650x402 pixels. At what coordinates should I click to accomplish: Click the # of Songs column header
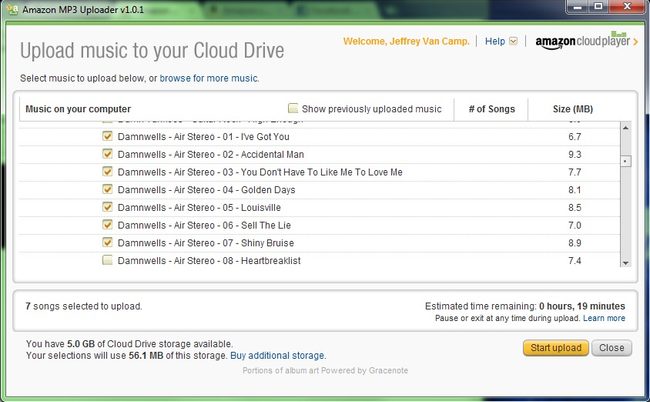(x=492, y=109)
